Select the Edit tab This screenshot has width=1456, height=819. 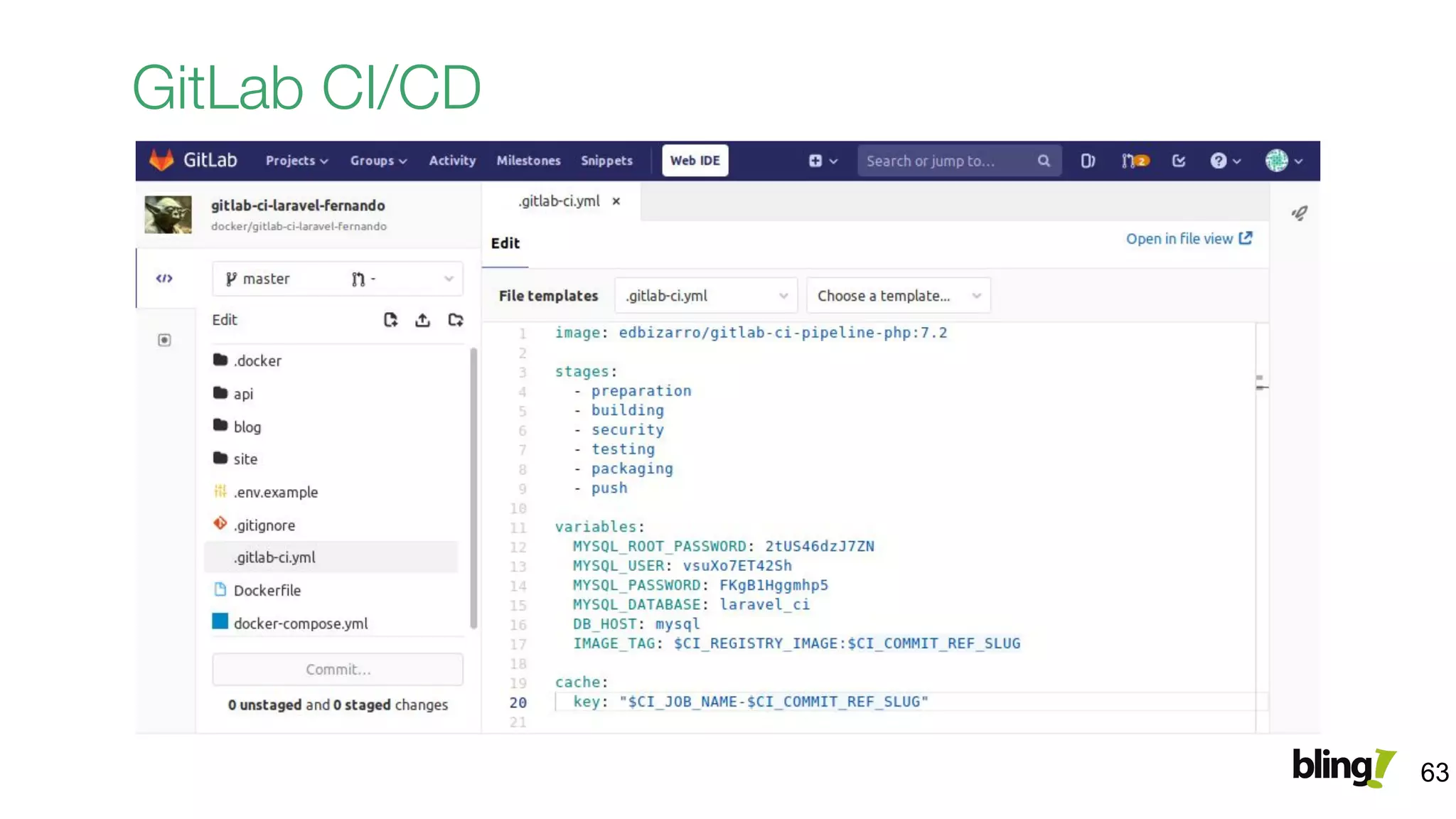point(505,243)
